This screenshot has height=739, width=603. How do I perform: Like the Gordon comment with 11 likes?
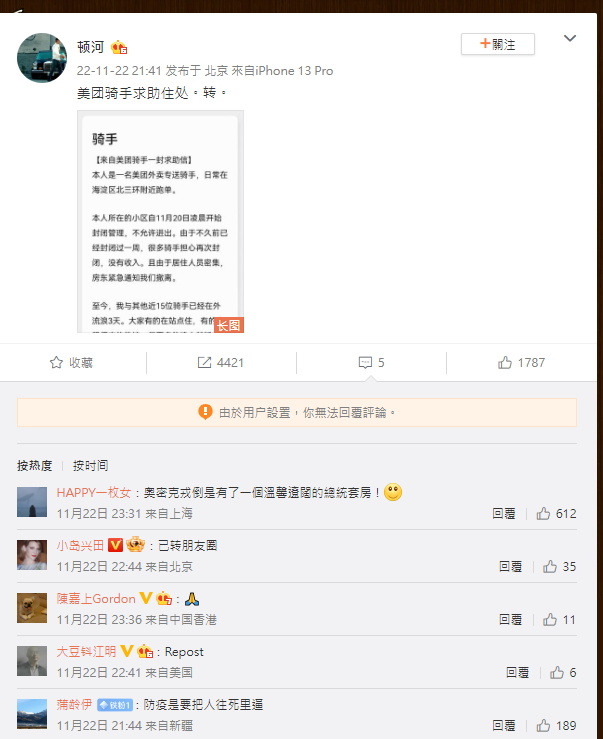point(550,619)
